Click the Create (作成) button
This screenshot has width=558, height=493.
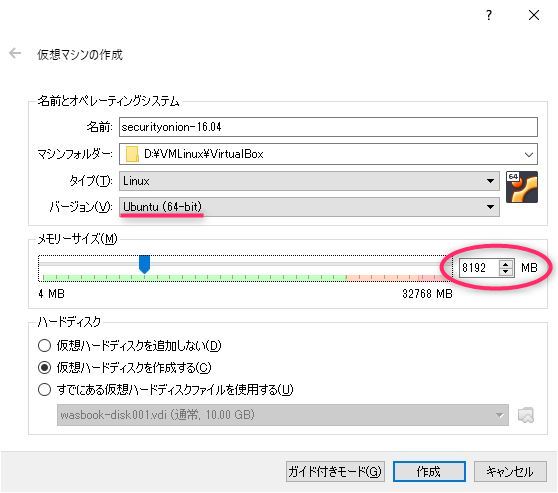click(x=429, y=472)
